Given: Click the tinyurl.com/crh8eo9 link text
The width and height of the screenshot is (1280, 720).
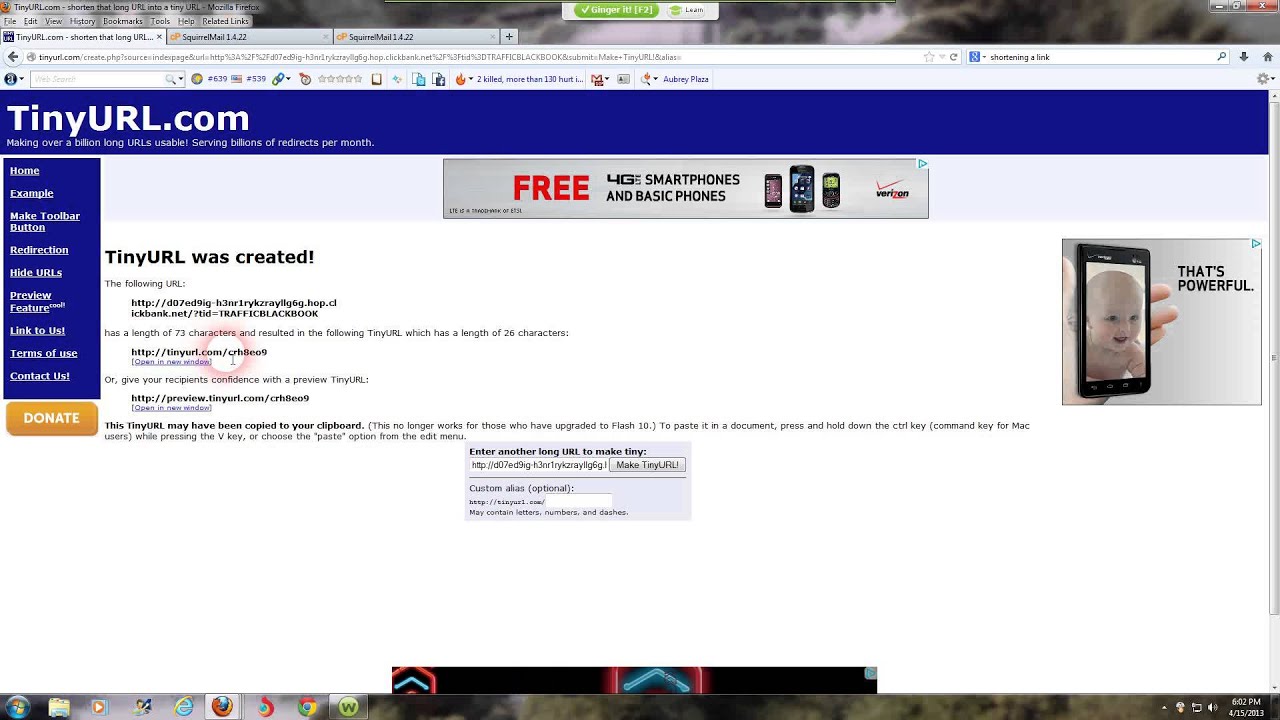Looking at the screenshot, I should coord(199,352).
